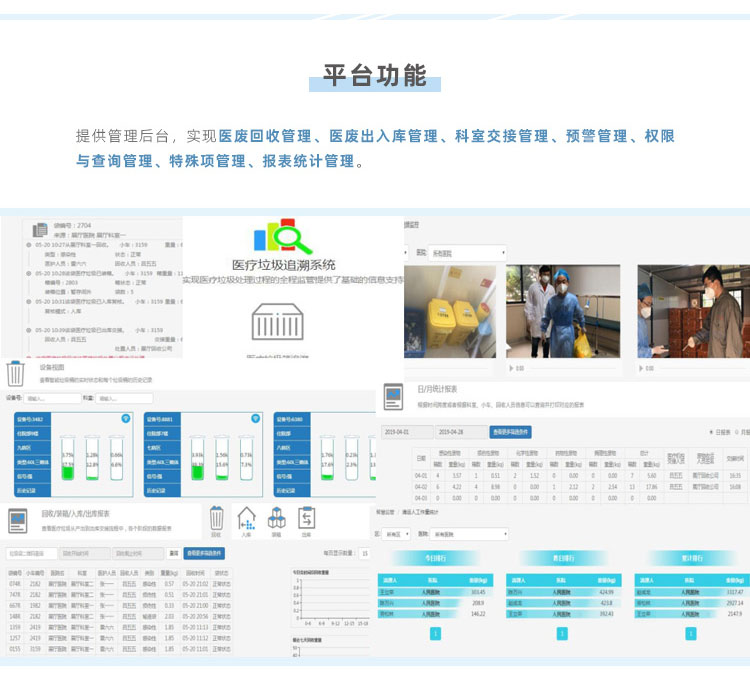Viewport: 750px width, 700px height.
Task: Open the 医院 dropdown in the workload statistics panel
Action: coord(469,534)
